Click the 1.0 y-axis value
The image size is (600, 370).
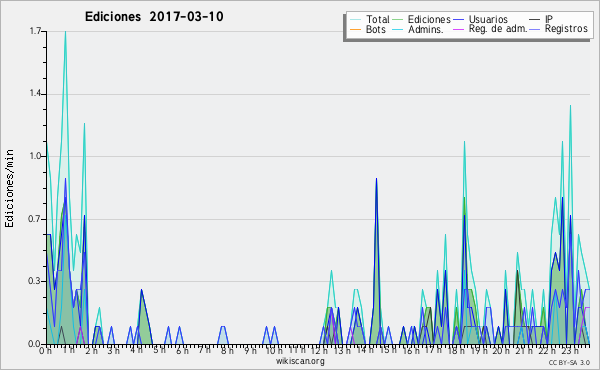35,156
